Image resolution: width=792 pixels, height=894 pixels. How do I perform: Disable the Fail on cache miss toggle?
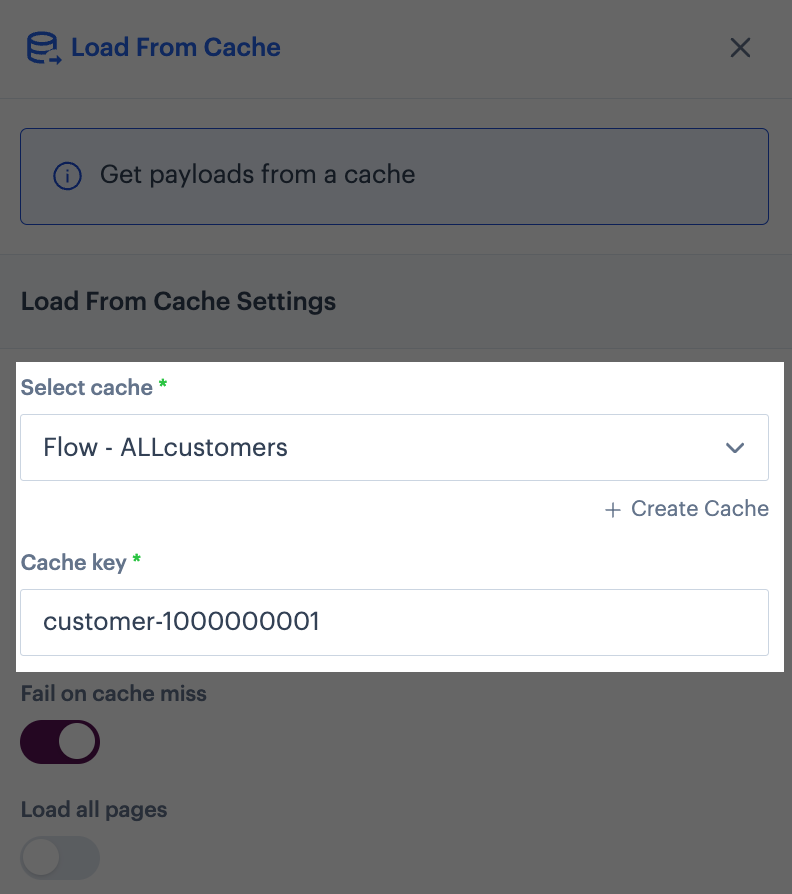(60, 742)
